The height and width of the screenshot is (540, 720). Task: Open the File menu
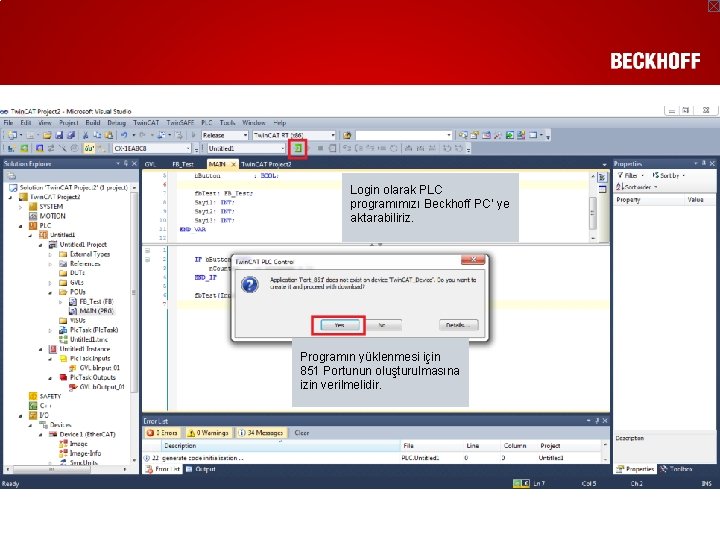(8, 123)
